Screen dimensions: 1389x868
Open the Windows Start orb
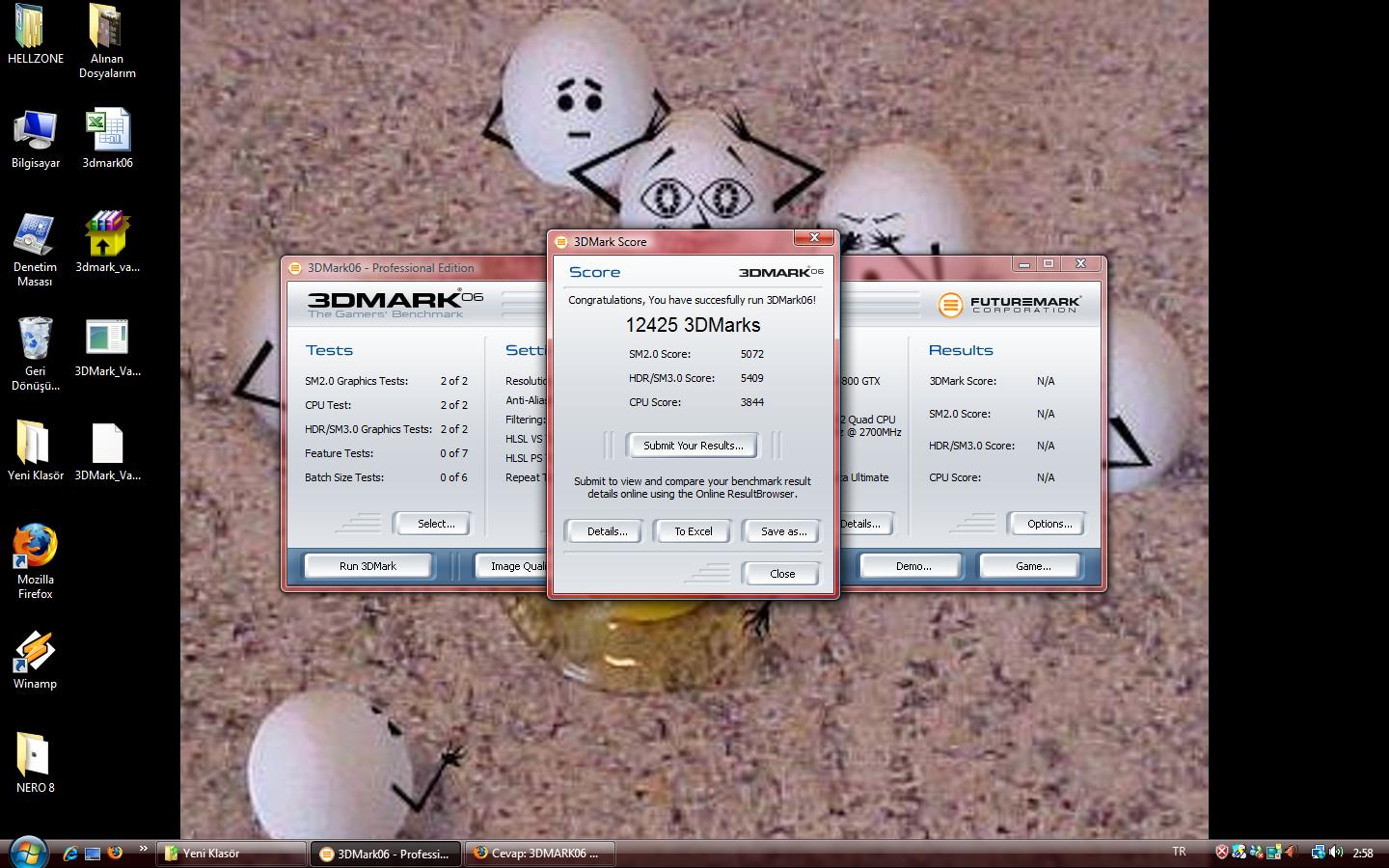coord(27,853)
